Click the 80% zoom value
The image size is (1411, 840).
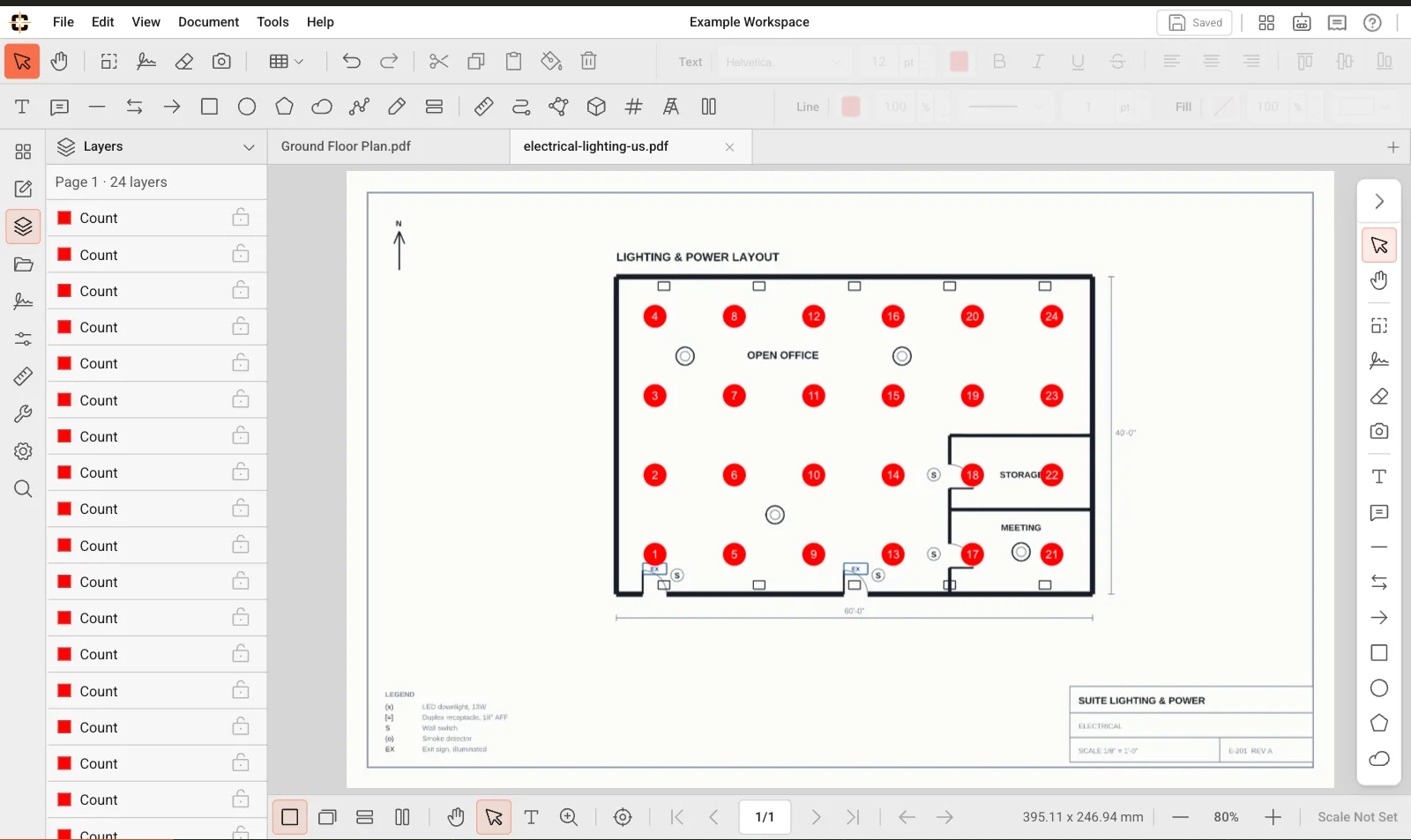click(1226, 817)
